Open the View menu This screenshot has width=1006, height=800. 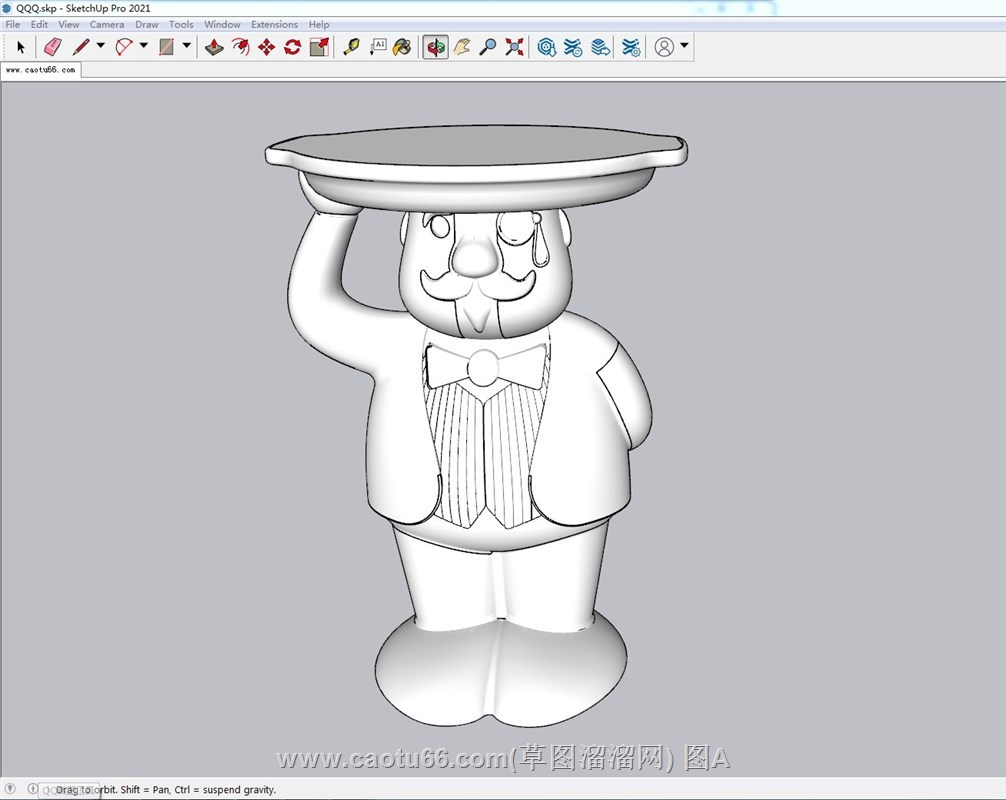[69, 24]
